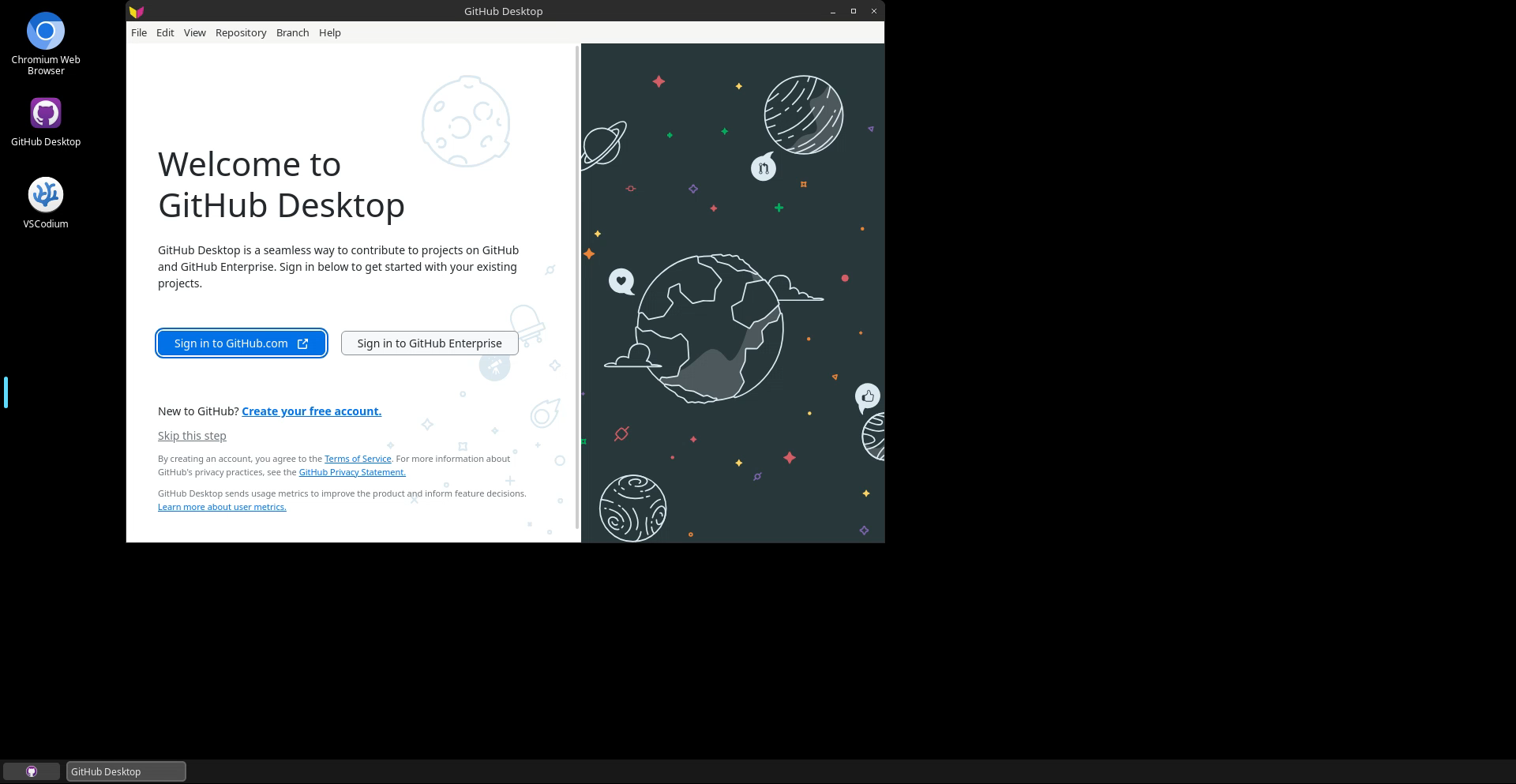This screenshot has height=784, width=1516.
Task: Open Chromium Web Browser desktop icon
Action: point(46,32)
